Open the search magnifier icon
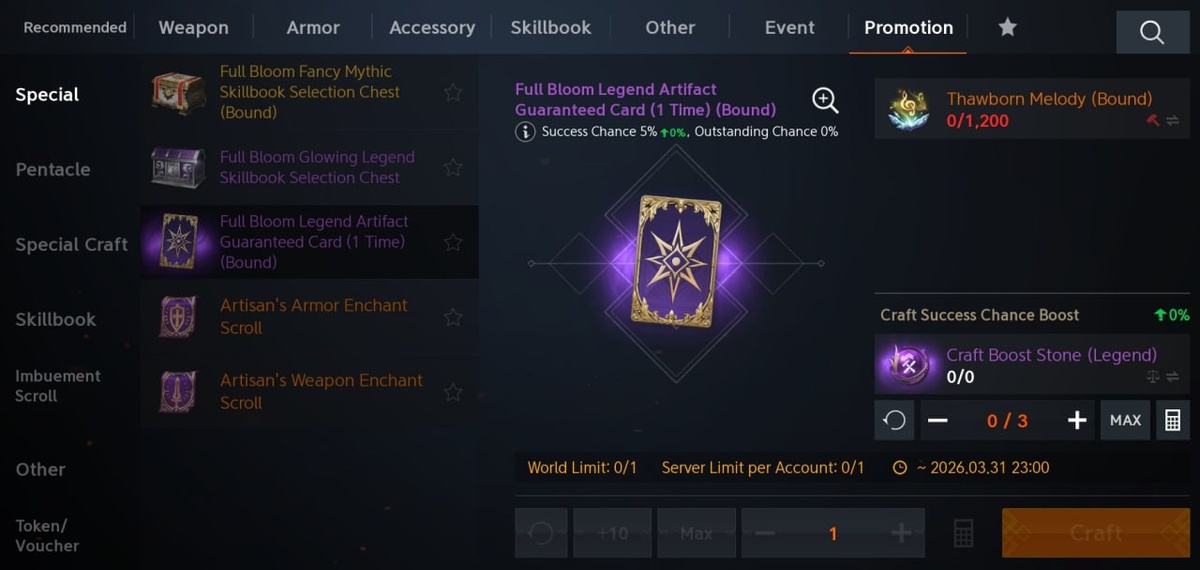The width and height of the screenshot is (1200, 570). 1152,32
